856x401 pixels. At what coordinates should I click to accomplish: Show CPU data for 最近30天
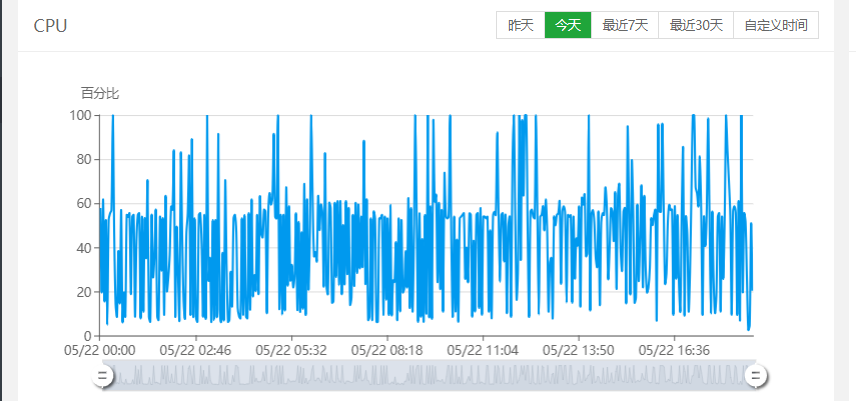[696, 25]
